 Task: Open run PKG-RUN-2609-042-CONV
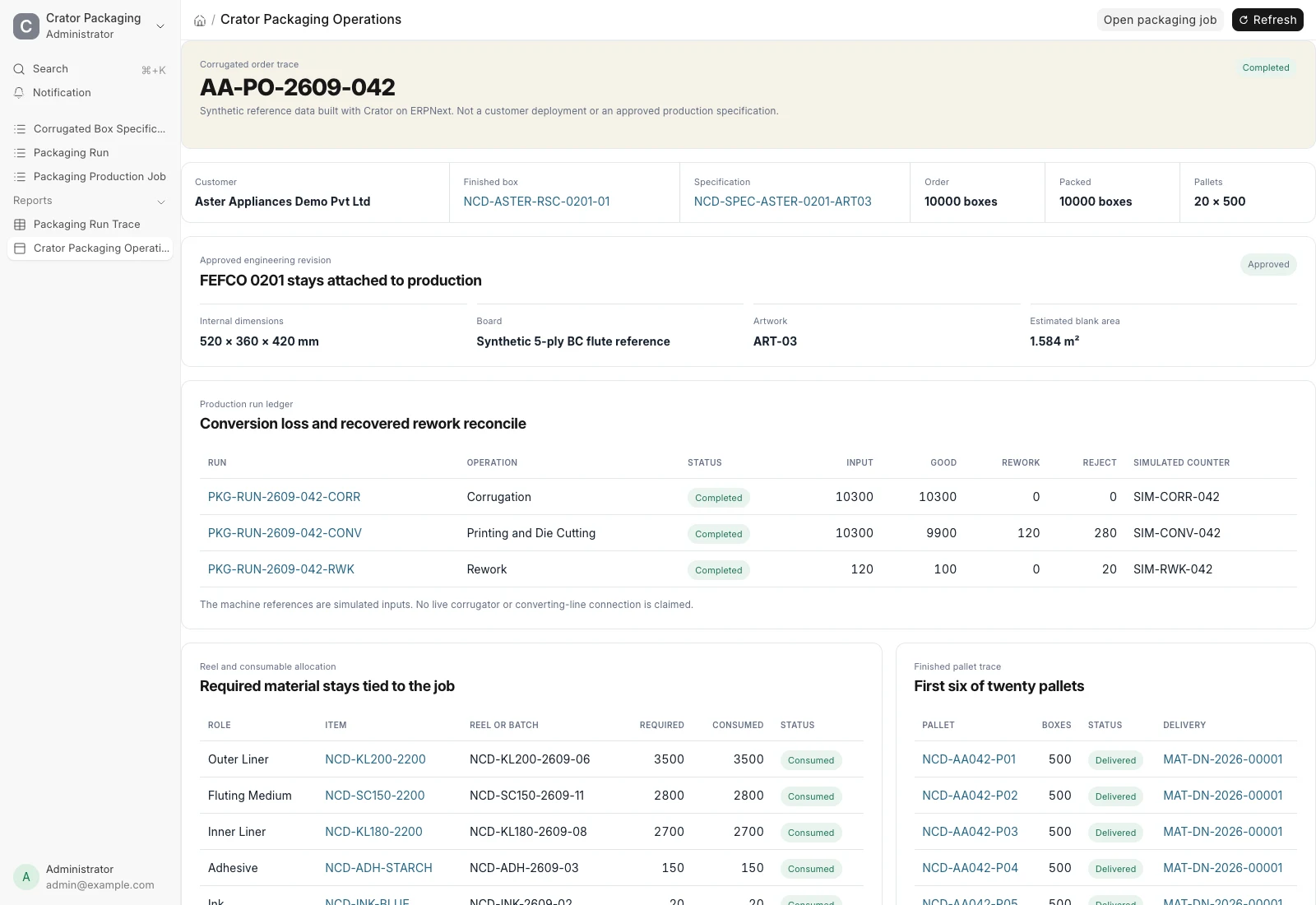click(x=285, y=533)
